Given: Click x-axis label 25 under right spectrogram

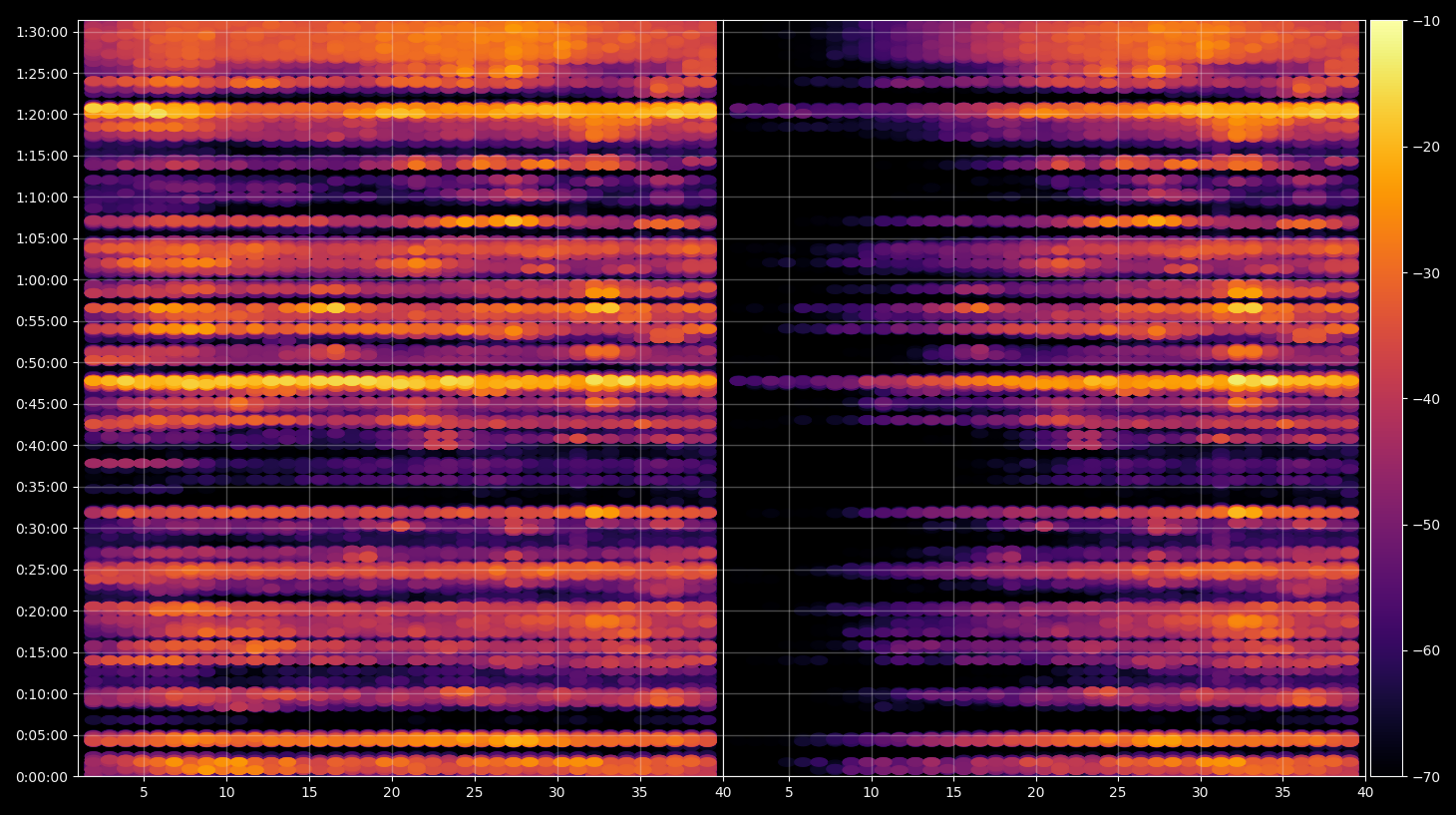Looking at the screenshot, I should pyautogui.click(x=1118, y=793).
